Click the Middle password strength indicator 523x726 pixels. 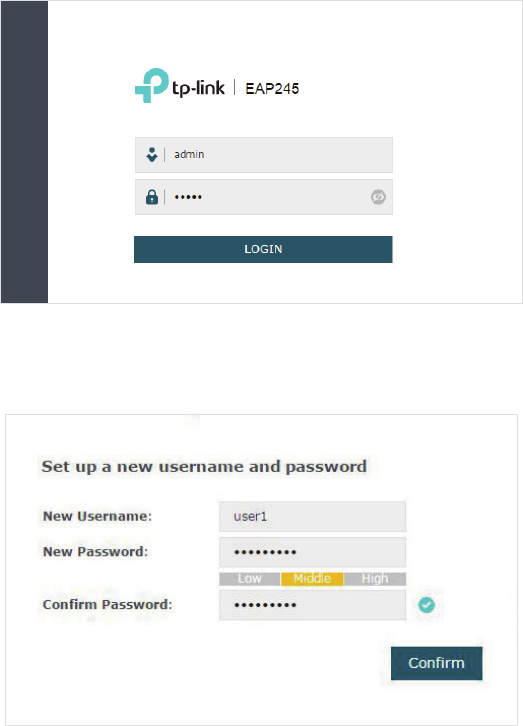312,579
